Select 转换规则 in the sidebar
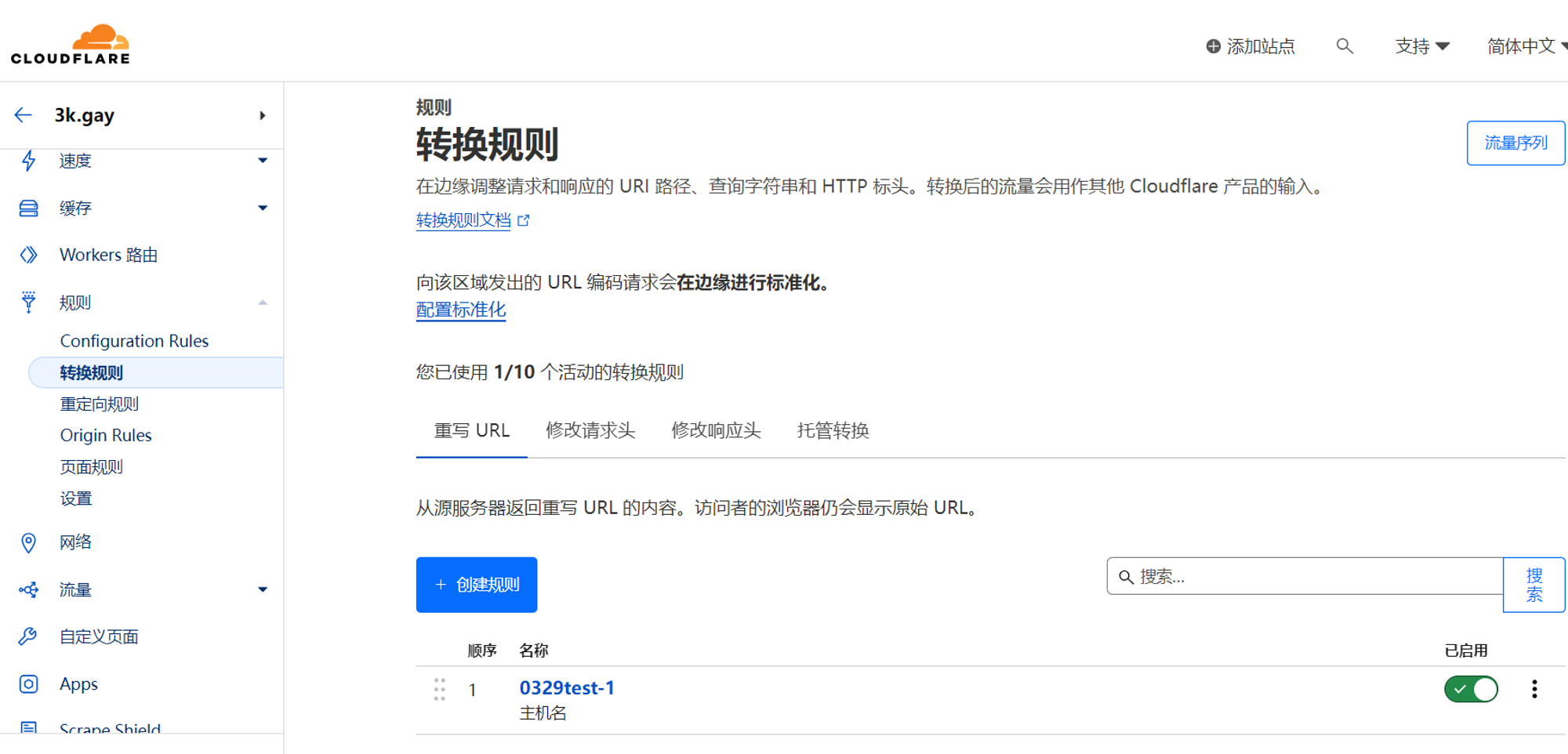 [156, 372]
